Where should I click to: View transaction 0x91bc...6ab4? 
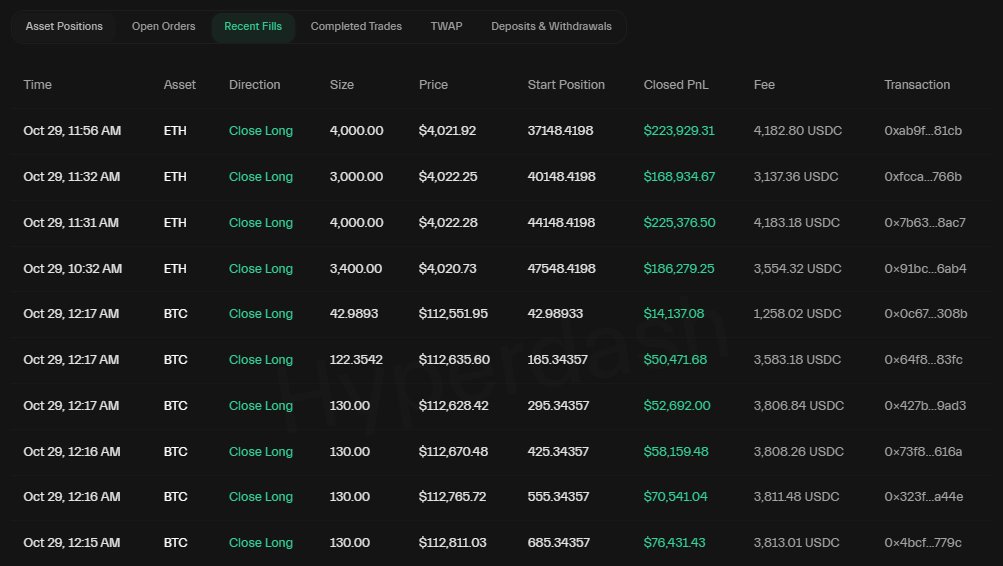pos(924,269)
